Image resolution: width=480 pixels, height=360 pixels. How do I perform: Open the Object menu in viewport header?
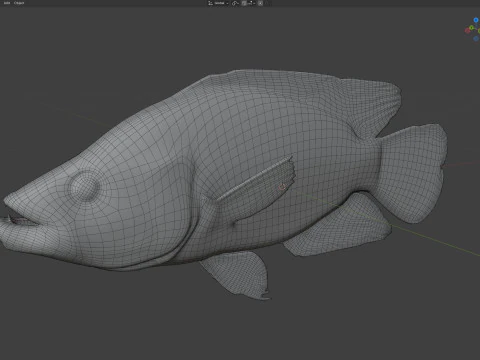point(19,3)
